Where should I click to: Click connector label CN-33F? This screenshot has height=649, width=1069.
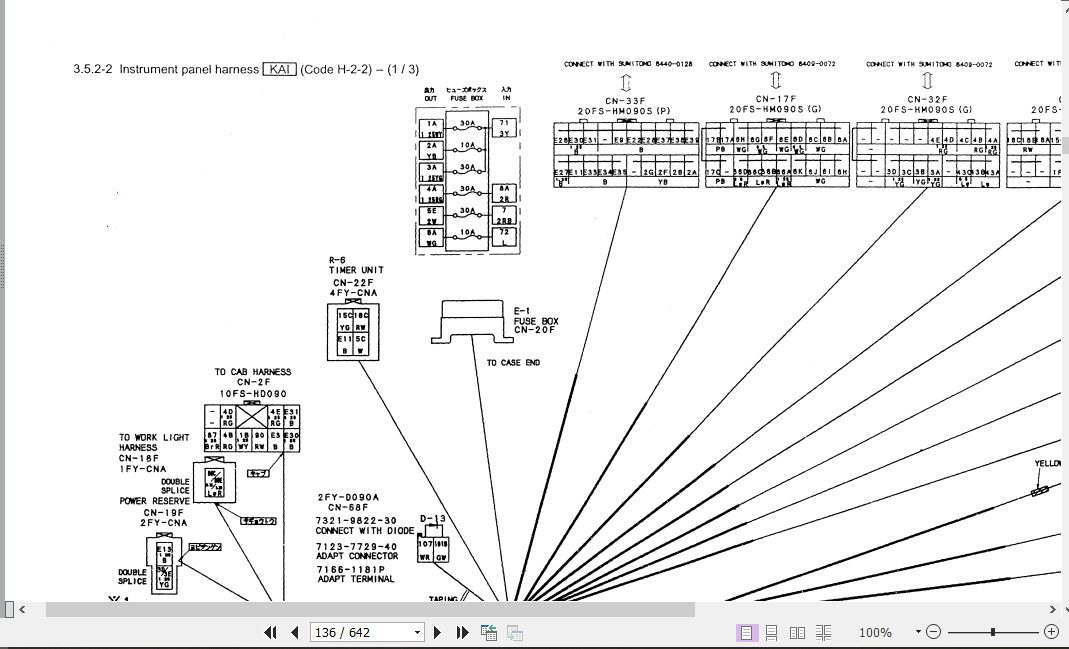(x=625, y=100)
